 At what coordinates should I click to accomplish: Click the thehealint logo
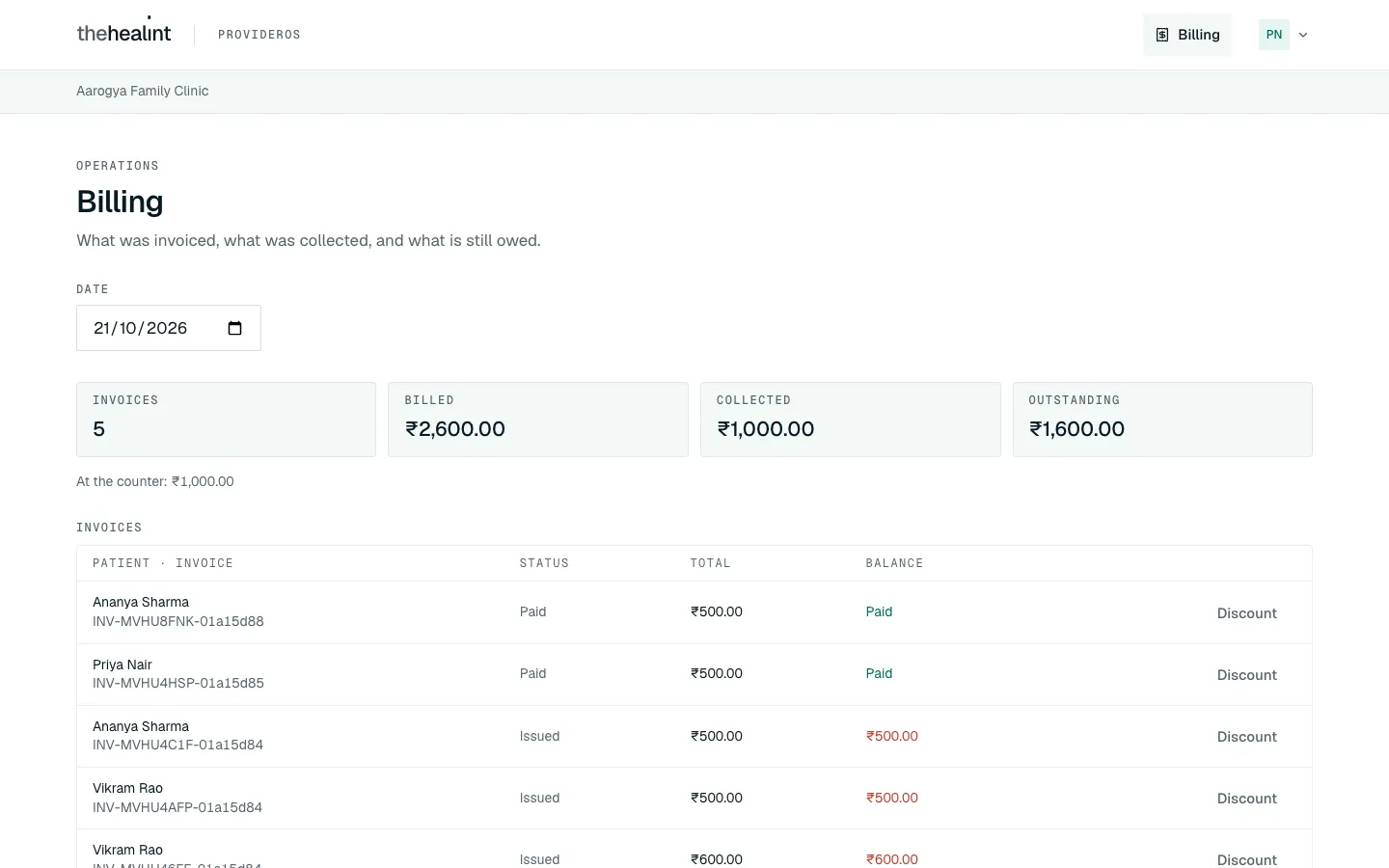123,32
